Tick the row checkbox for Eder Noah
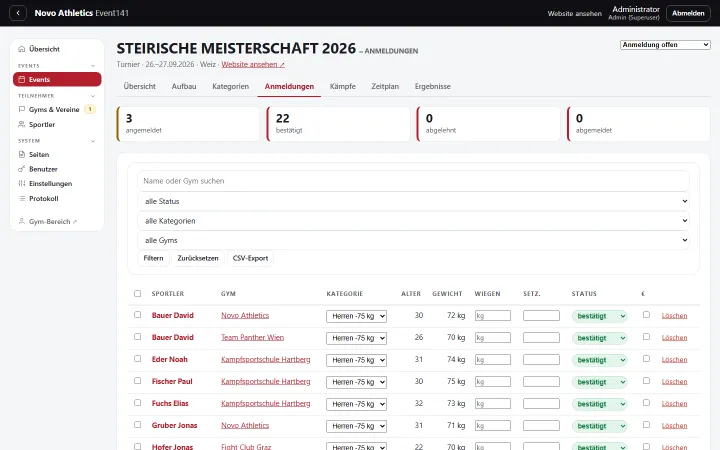 137,359
